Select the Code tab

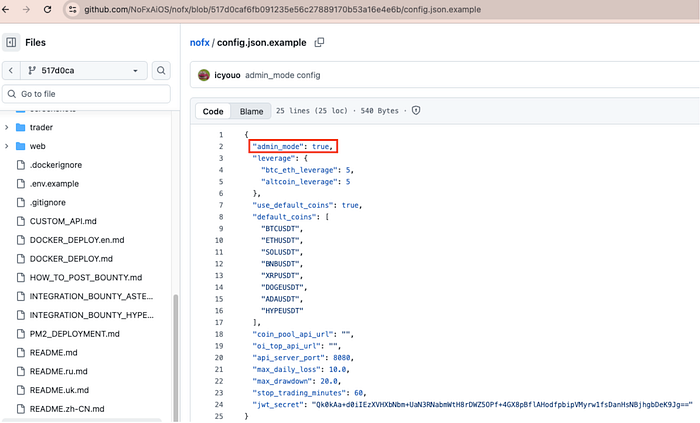coord(212,111)
